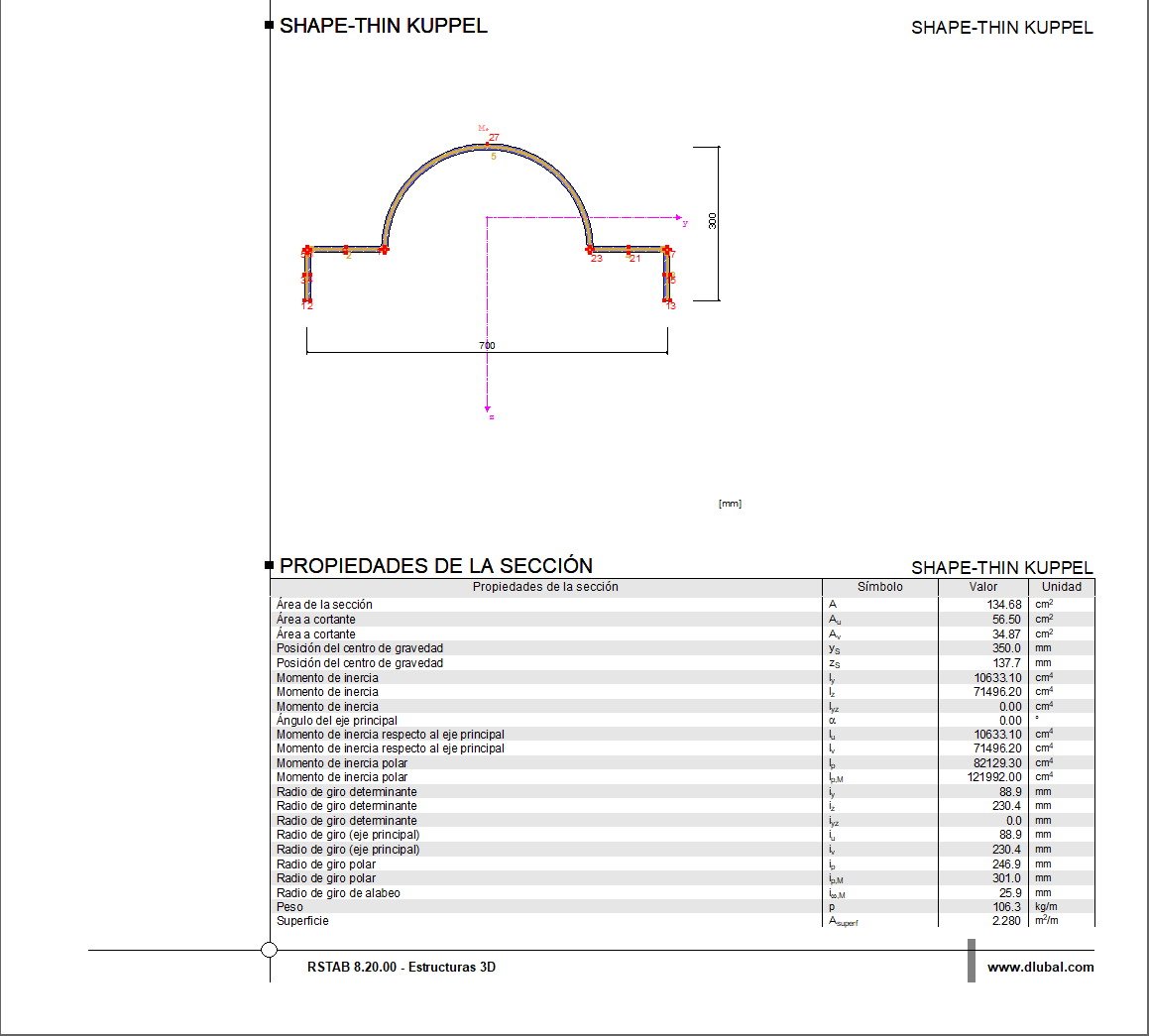The image size is (1149, 1036).
Task: Select the centroid position value 350.0
Action: (x=1006, y=648)
